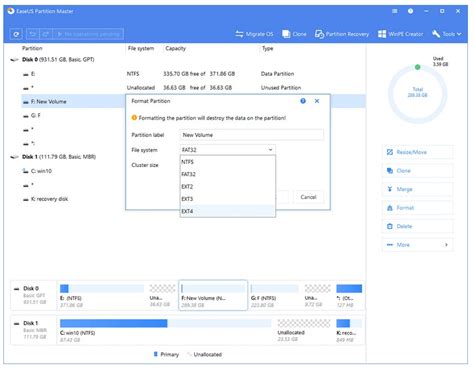Select E: (NTFS) block in disk map
Image resolution: width=474 pixels, height=369 pixels.
102,295
